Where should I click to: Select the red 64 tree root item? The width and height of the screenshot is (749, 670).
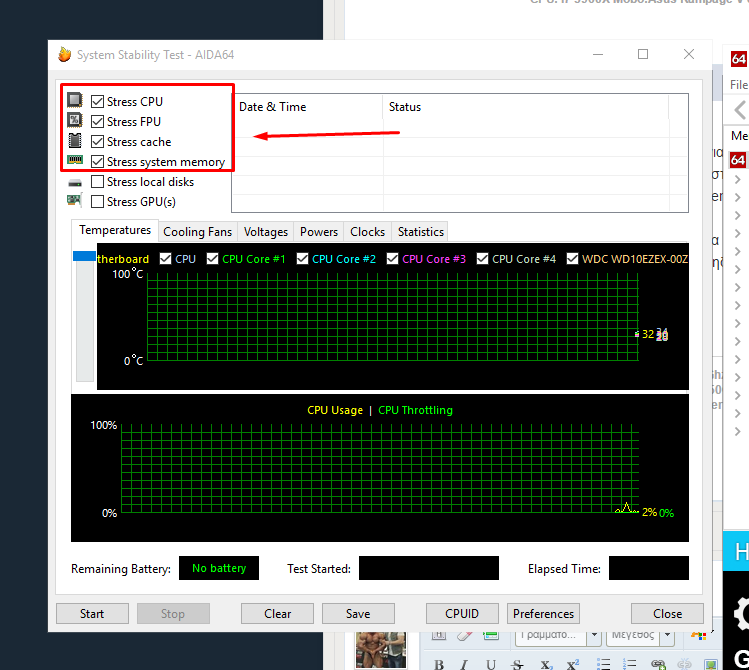pyautogui.click(x=738, y=160)
